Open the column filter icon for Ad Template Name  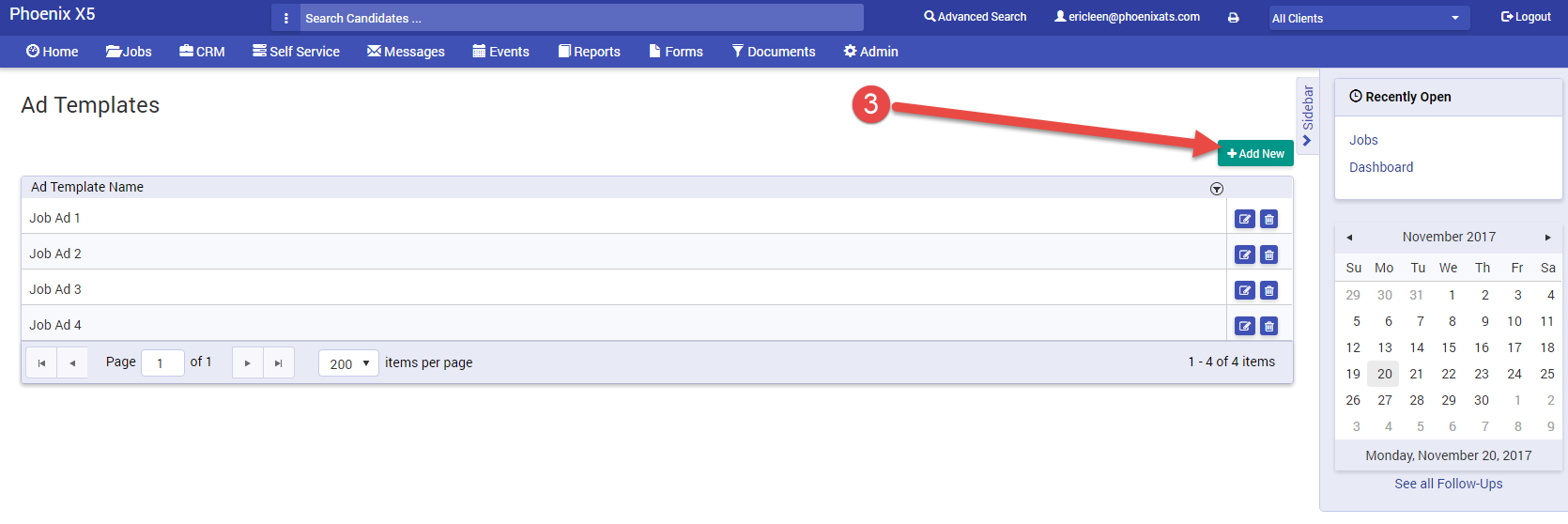point(1217,189)
